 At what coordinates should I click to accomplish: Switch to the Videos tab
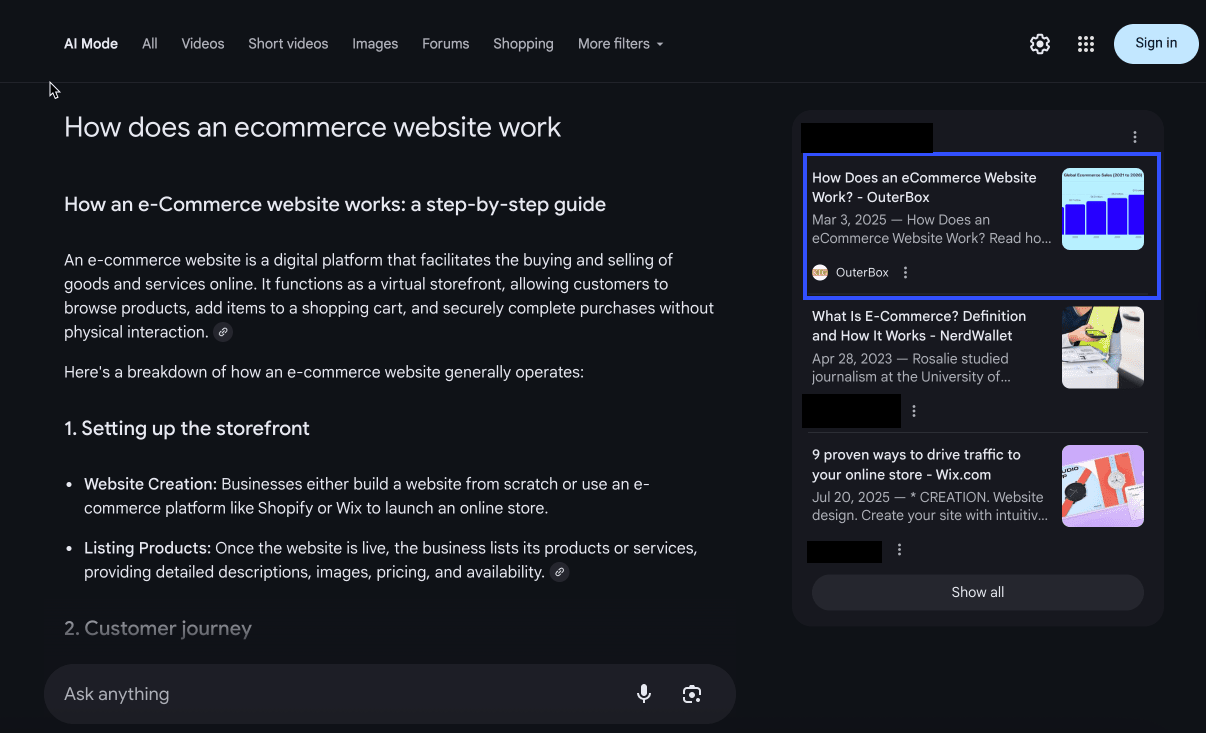click(x=203, y=44)
